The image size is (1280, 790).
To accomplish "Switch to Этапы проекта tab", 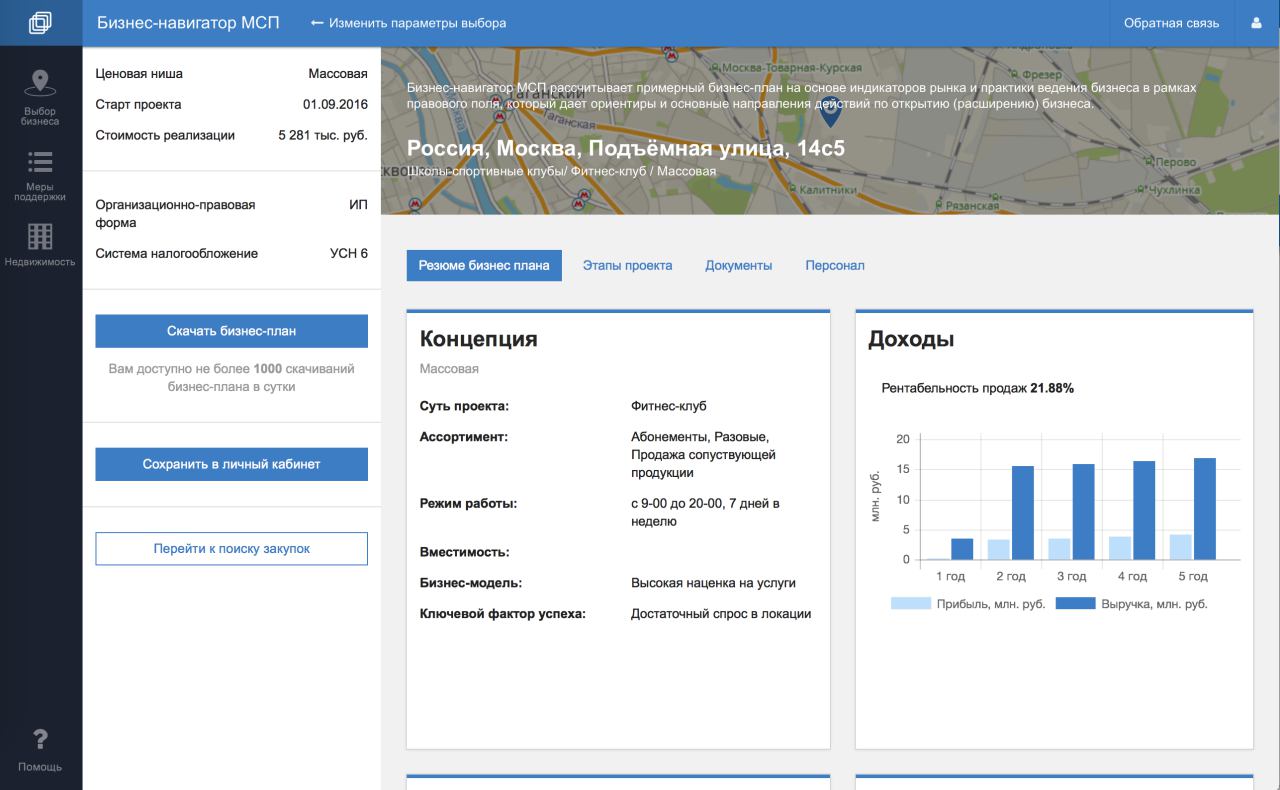I will click(x=627, y=266).
